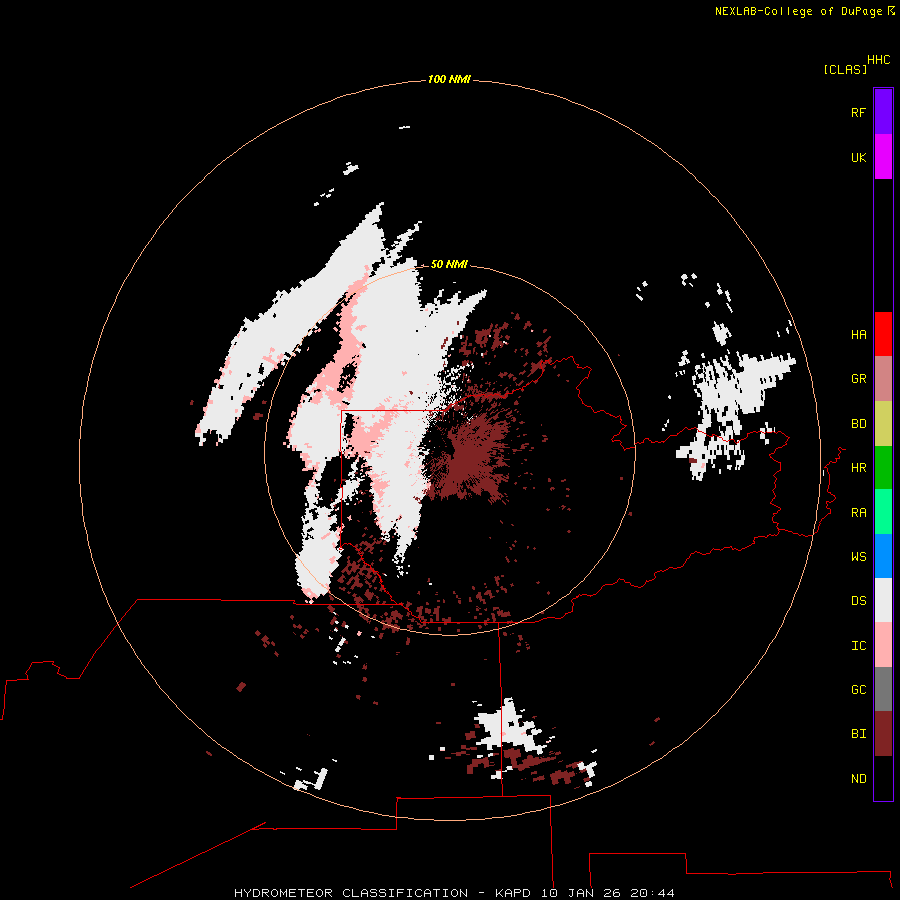Click the GR legend label
900x900 pixels.
coord(858,379)
